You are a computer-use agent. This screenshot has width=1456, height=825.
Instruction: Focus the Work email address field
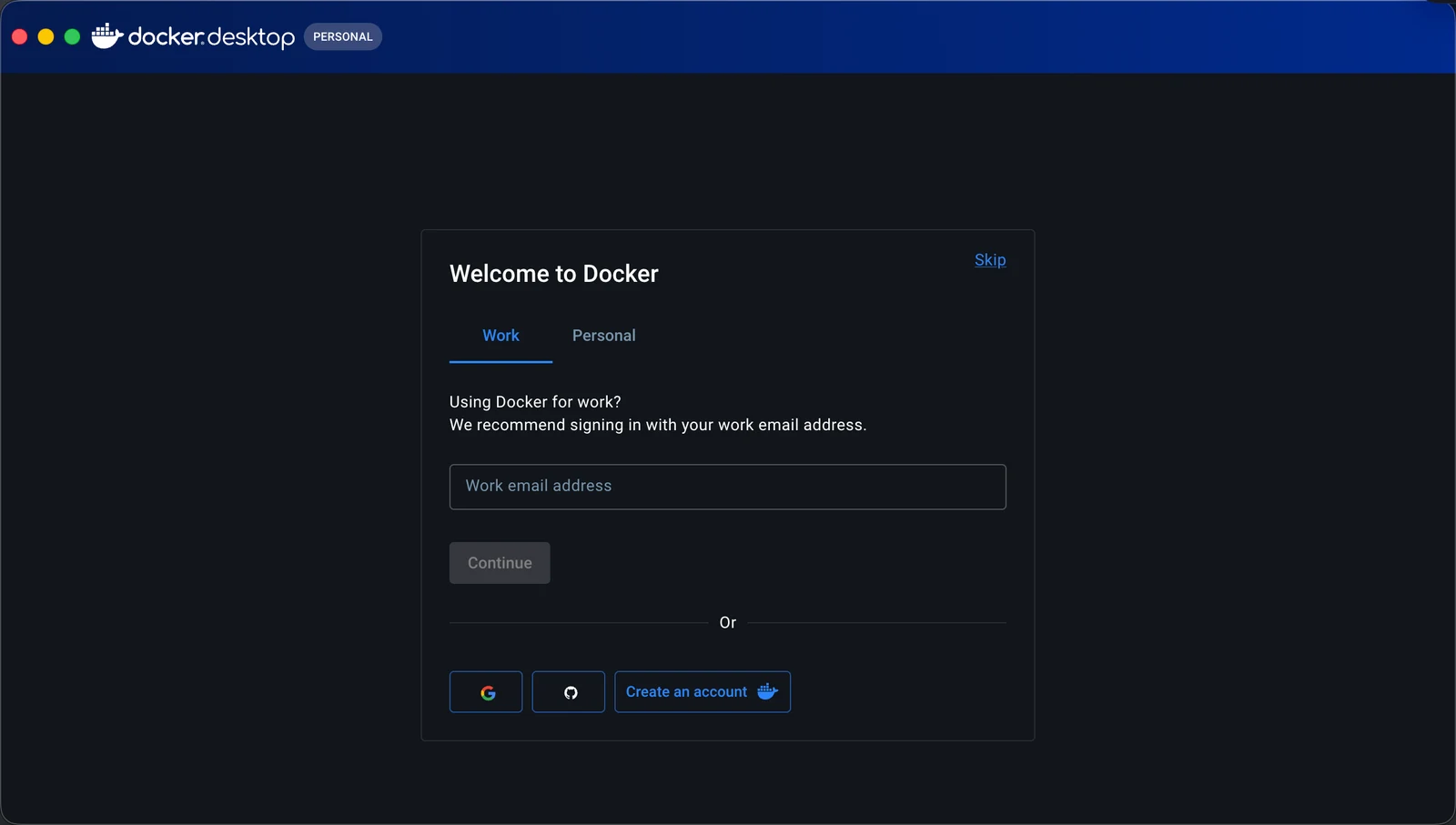(728, 487)
